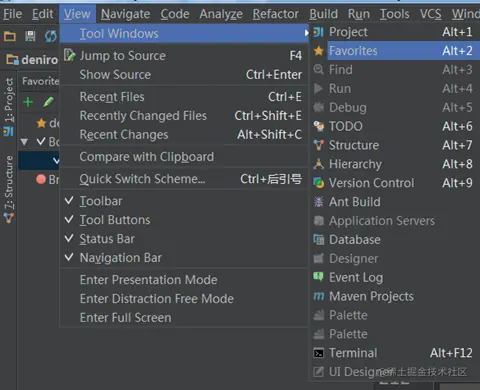Click the Maven Projects m icon
This screenshot has width=480, height=390.
319,296
